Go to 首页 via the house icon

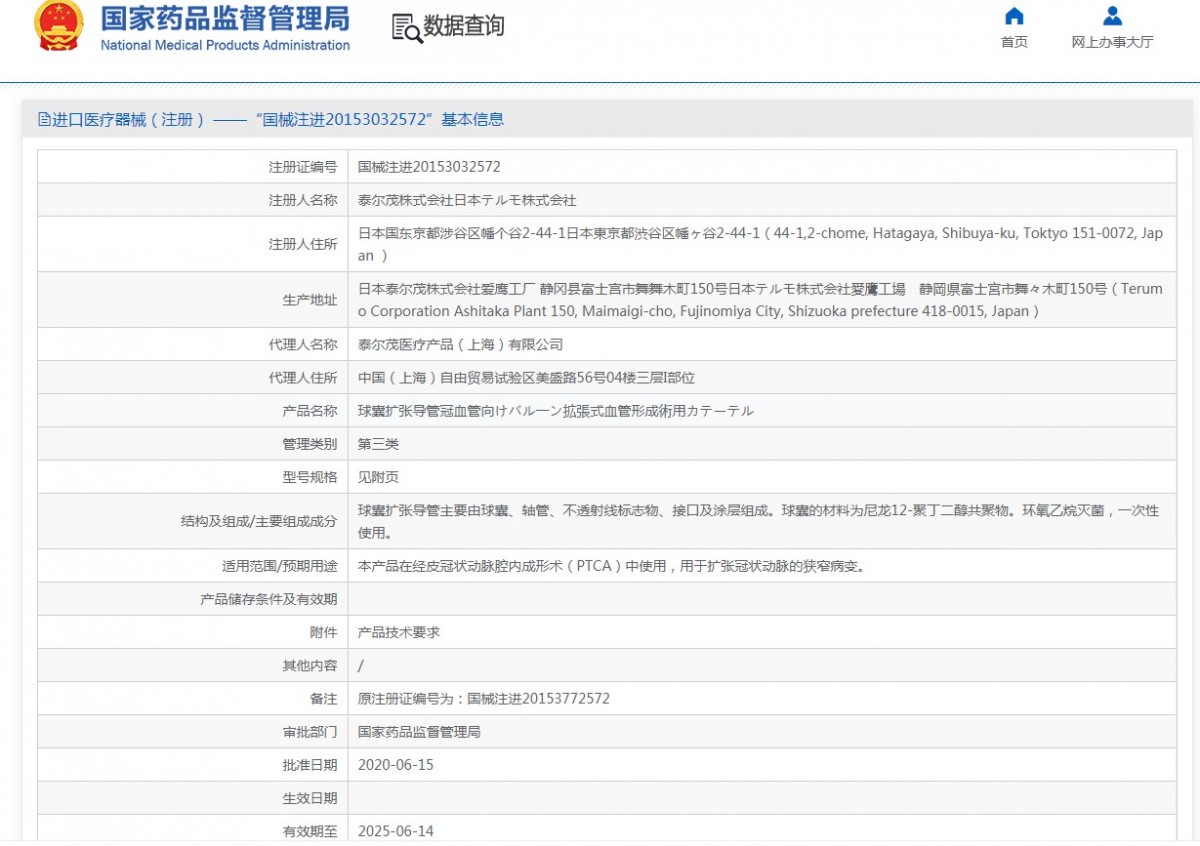tap(1014, 16)
